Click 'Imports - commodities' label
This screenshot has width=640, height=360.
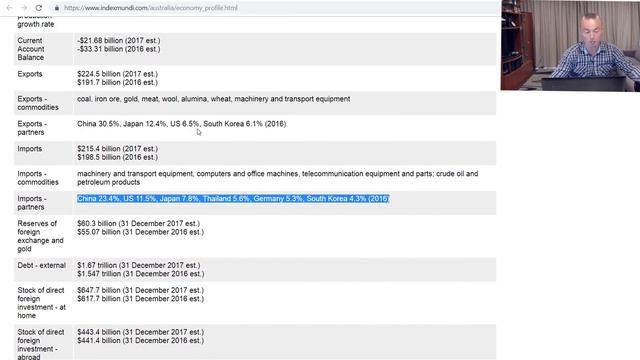pos(38,178)
